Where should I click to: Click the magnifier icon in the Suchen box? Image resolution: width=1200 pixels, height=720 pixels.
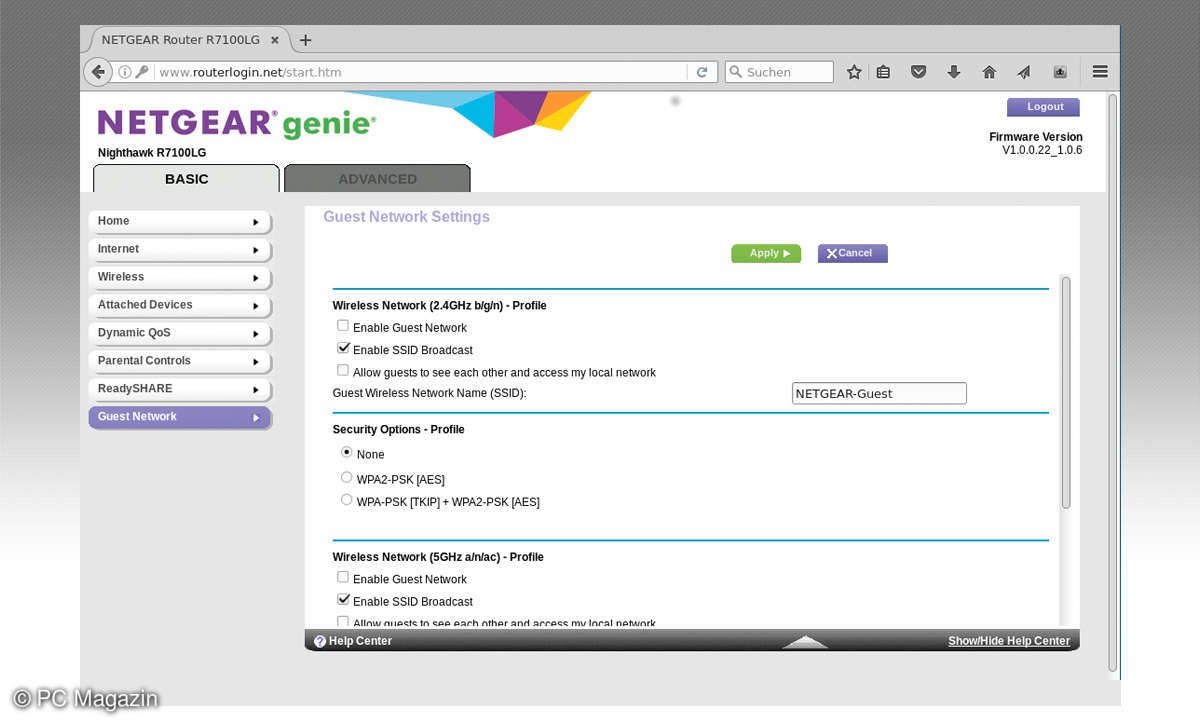736,72
